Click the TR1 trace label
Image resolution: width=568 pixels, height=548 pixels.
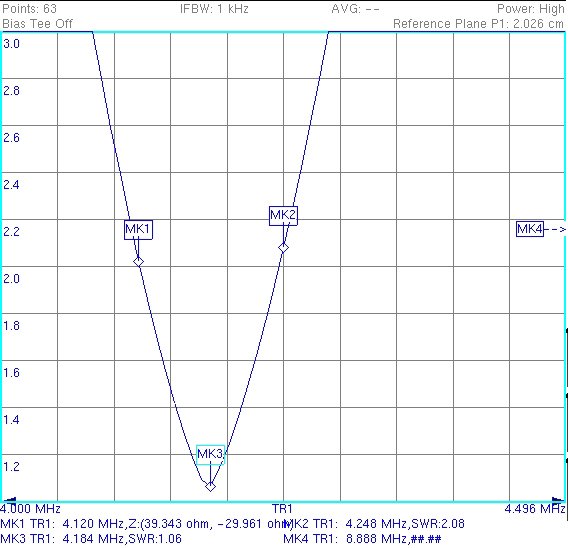tap(283, 509)
